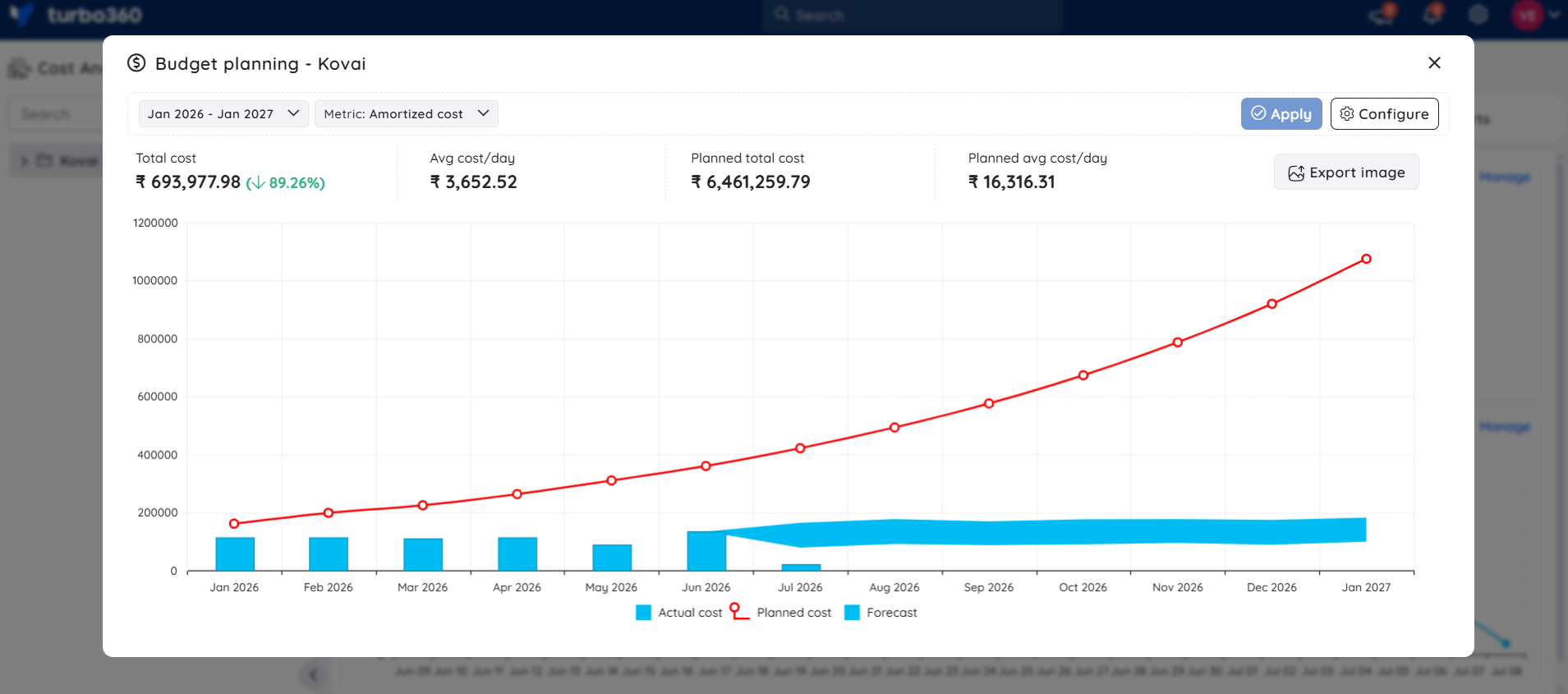Select the Mar 2026 planned cost point
The width and height of the screenshot is (1568, 694).
(x=423, y=505)
